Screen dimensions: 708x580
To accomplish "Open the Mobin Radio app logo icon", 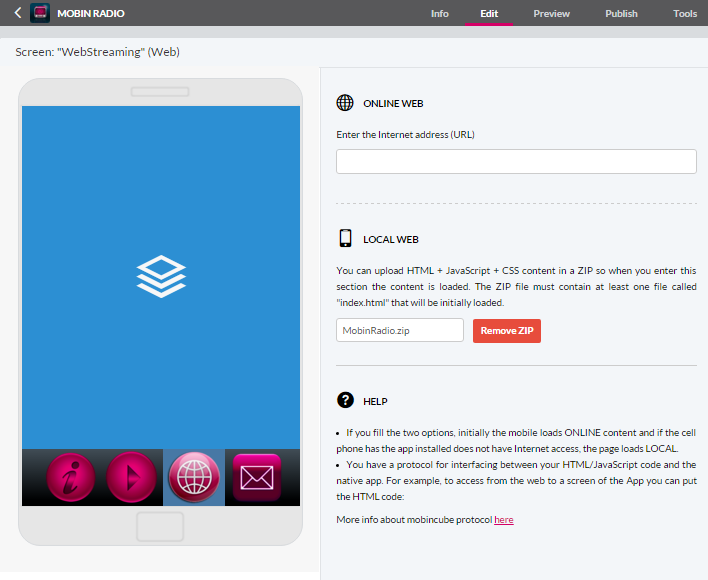I will tap(40, 13).
